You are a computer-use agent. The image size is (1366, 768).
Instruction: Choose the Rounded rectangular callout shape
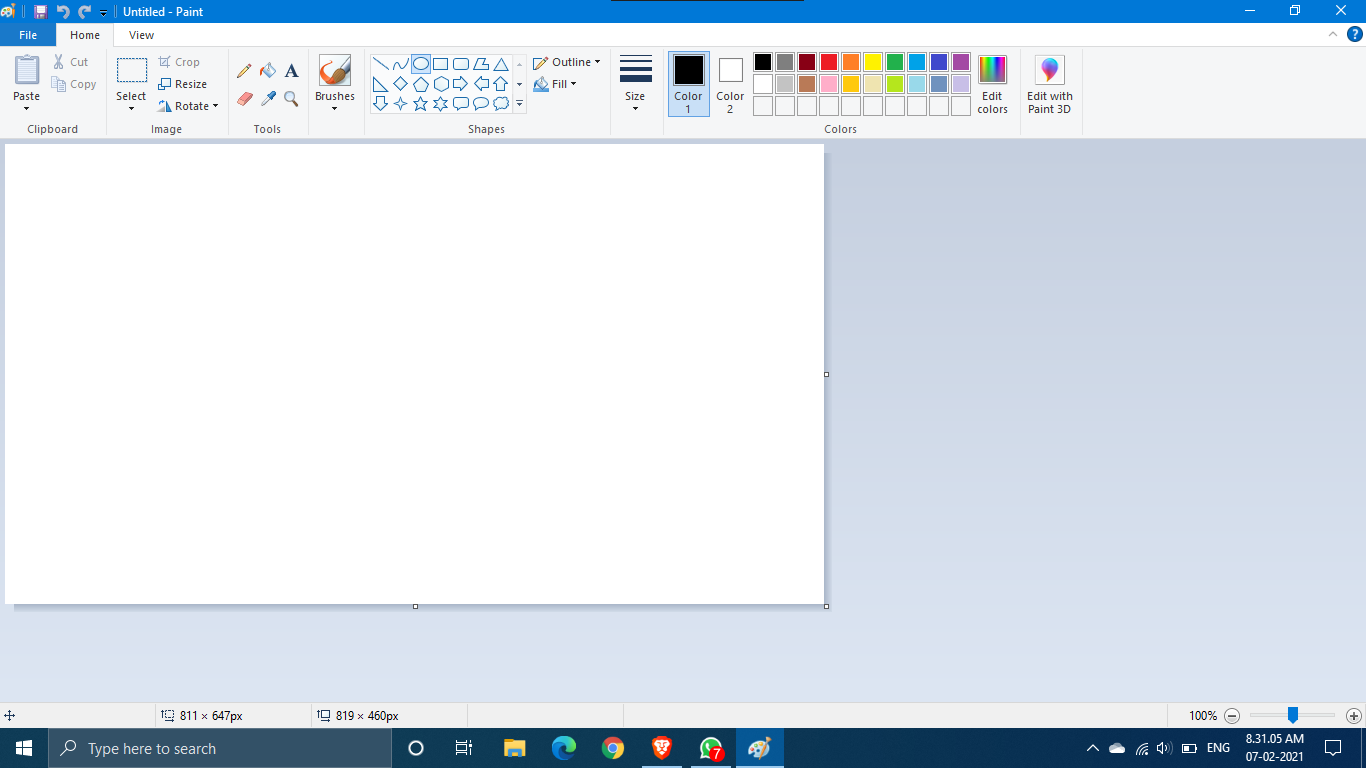point(461,103)
